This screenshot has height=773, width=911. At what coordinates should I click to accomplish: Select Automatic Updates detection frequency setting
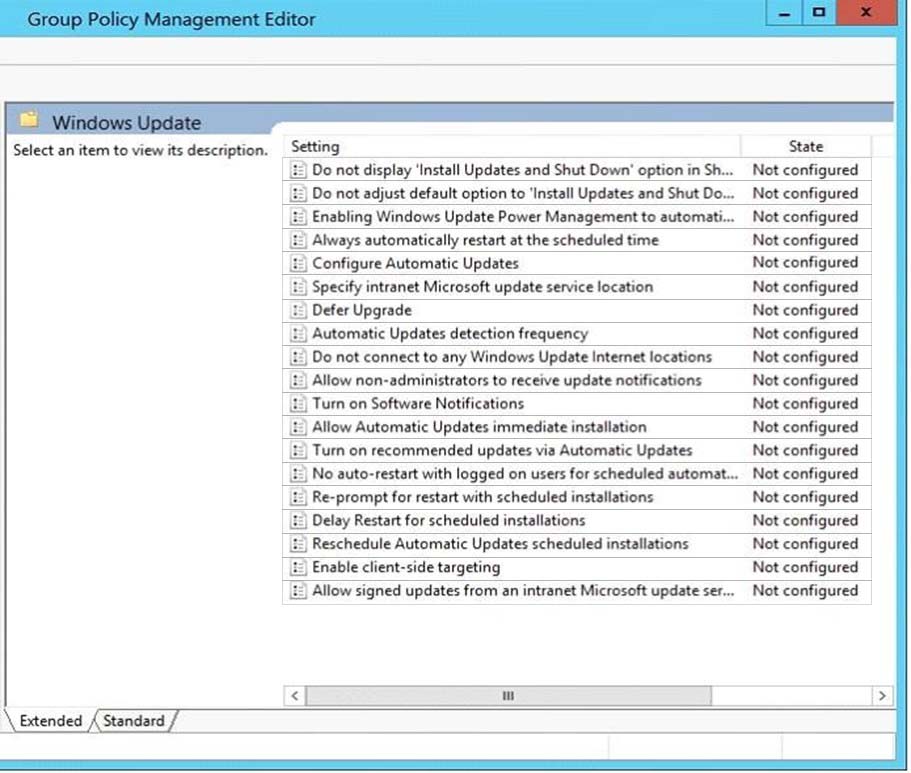[450, 334]
